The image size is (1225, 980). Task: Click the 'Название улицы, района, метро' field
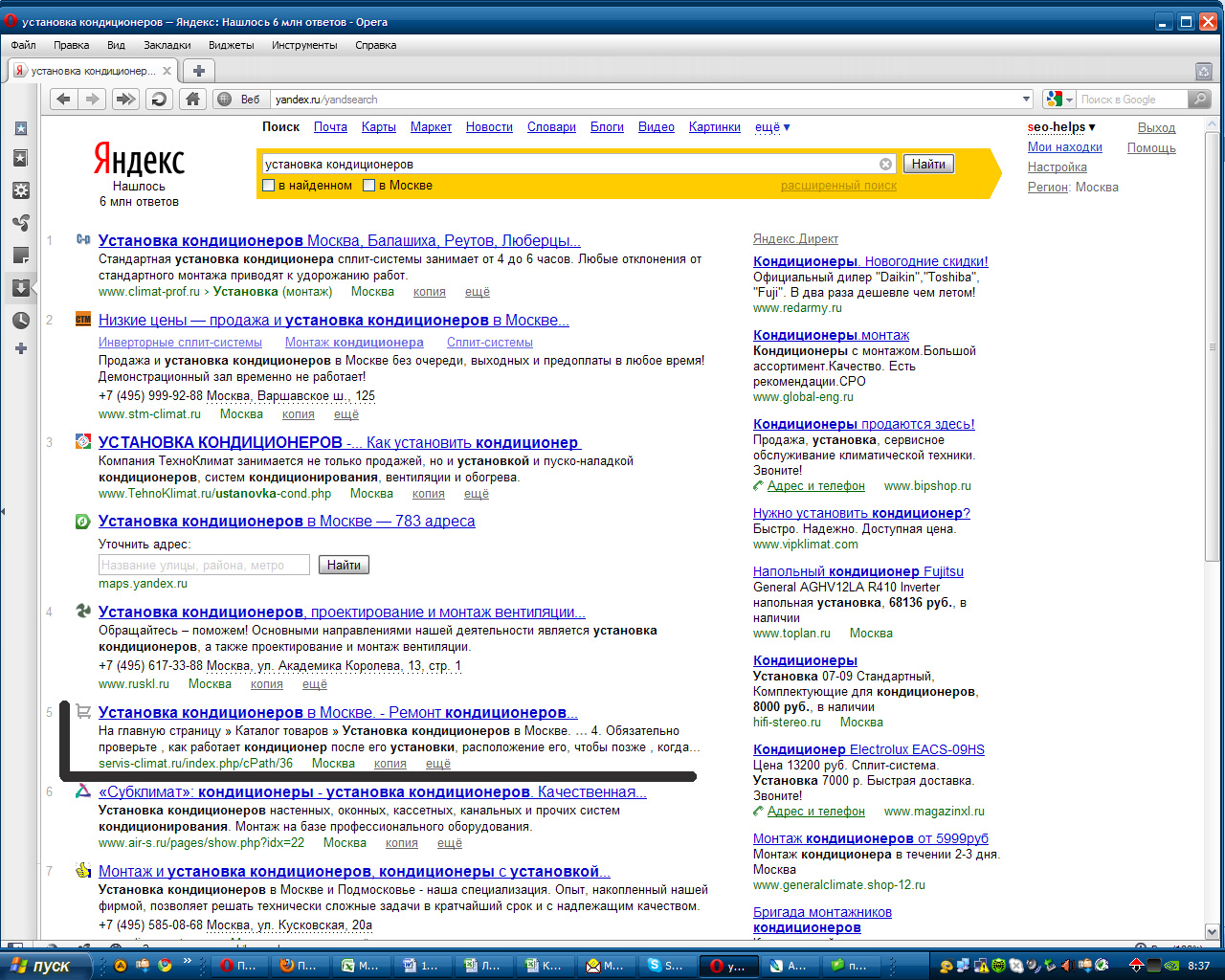205,566
